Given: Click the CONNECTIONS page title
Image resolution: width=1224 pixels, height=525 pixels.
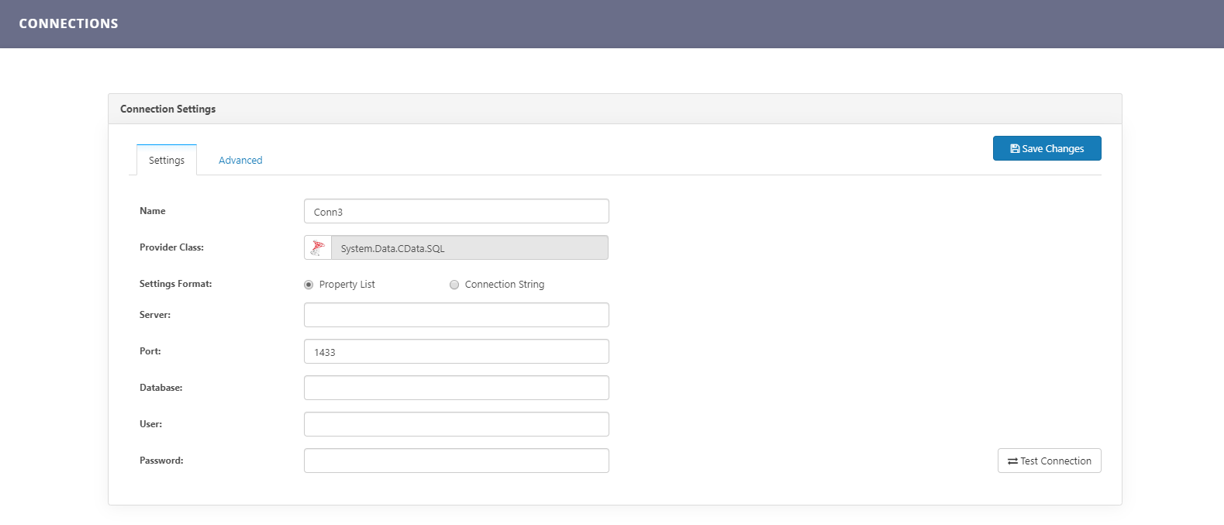Looking at the screenshot, I should click(68, 23).
